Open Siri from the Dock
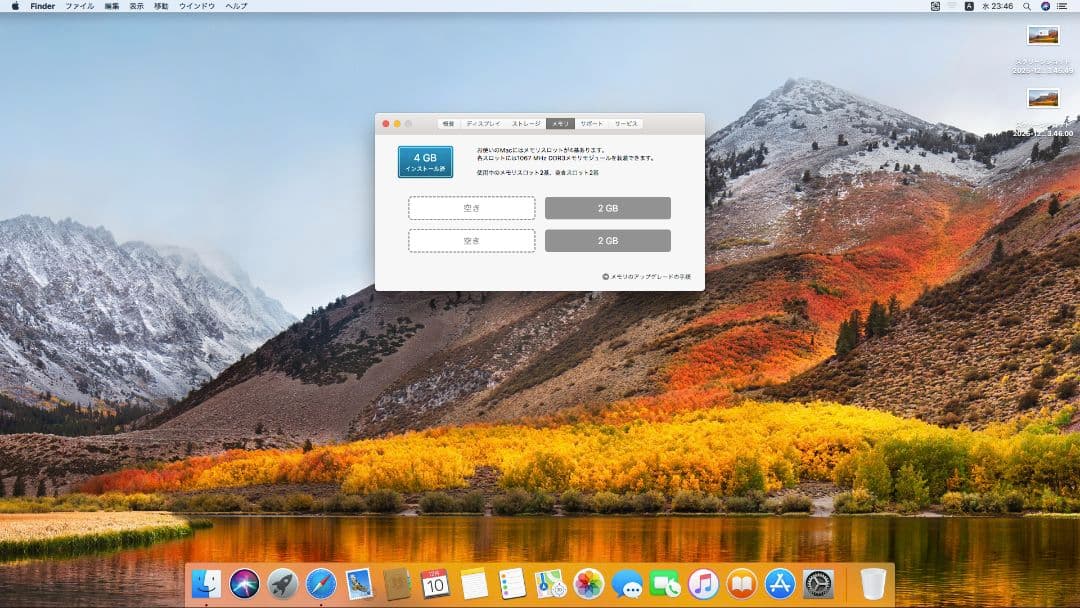Screen dimensions: 1080x608 click(244, 583)
